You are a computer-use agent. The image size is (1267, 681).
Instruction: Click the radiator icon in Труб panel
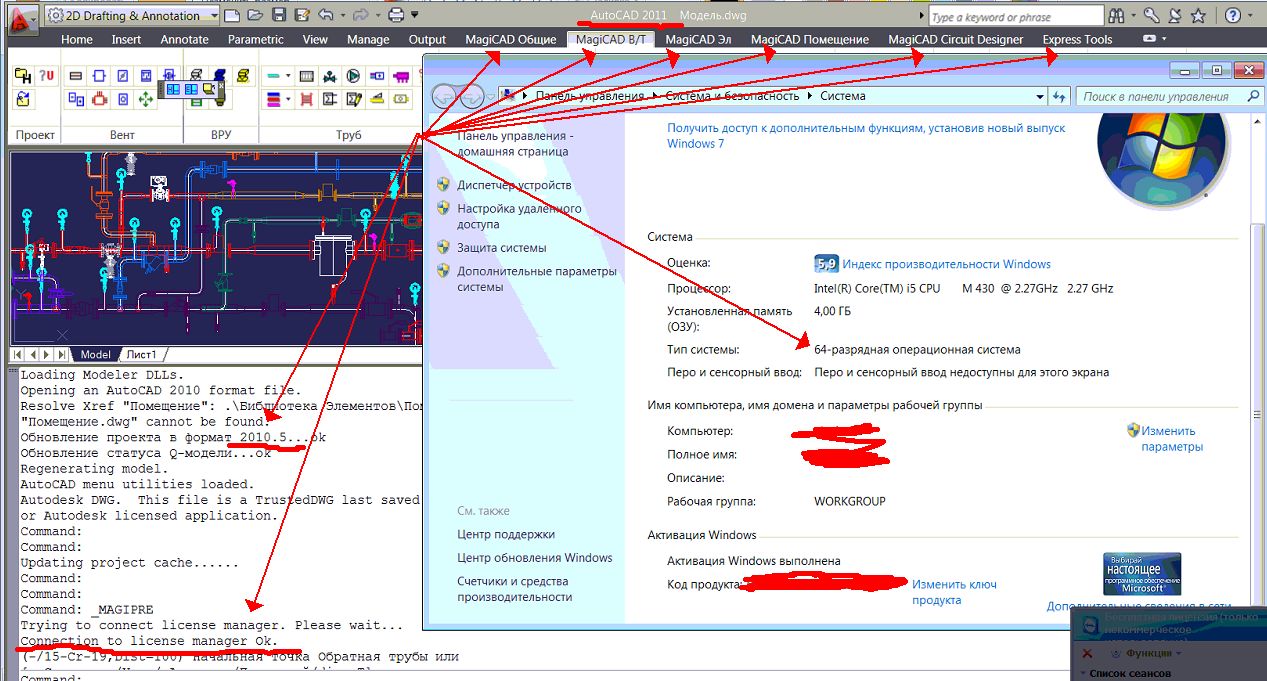(306, 76)
